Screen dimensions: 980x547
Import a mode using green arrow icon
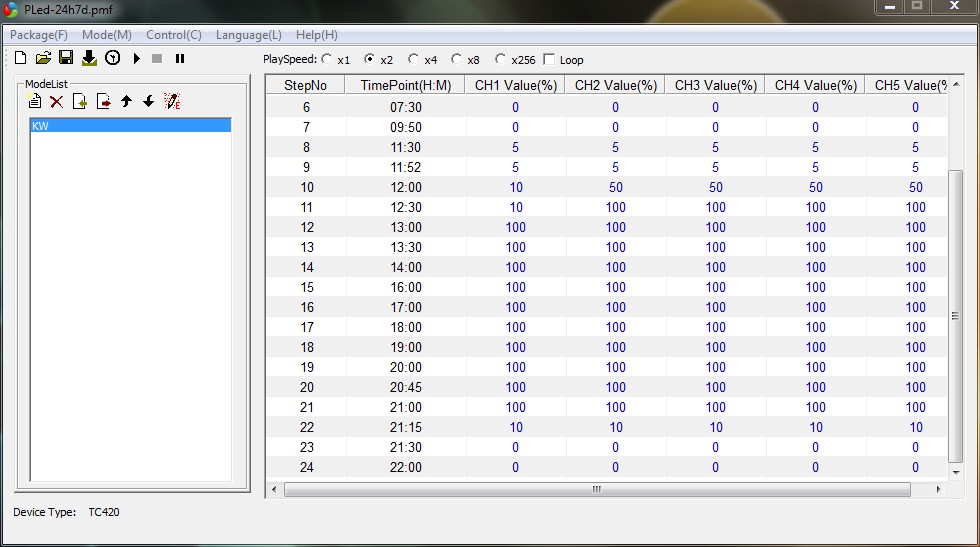pyautogui.click(x=80, y=101)
